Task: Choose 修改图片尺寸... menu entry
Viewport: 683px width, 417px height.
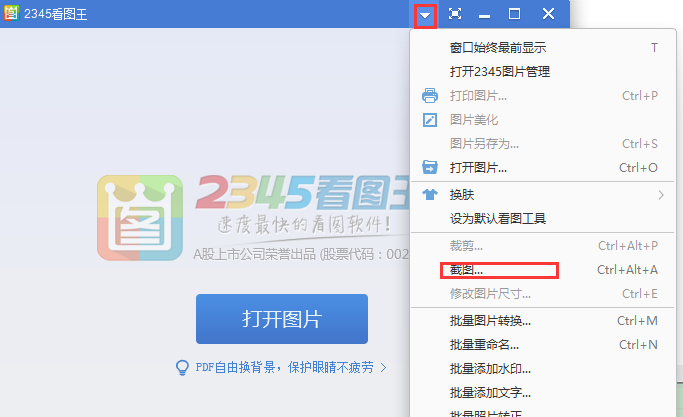Action: (x=542, y=294)
